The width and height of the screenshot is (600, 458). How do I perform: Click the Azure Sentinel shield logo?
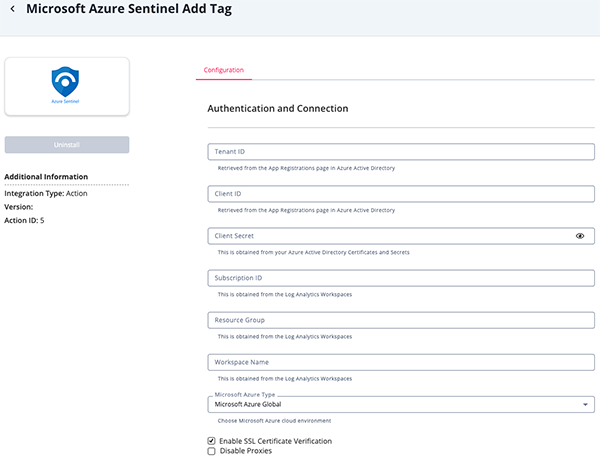pos(65,82)
